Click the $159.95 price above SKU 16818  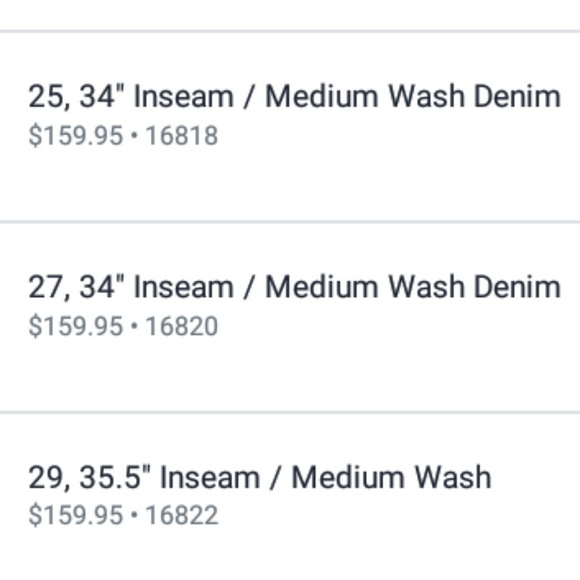75,136
